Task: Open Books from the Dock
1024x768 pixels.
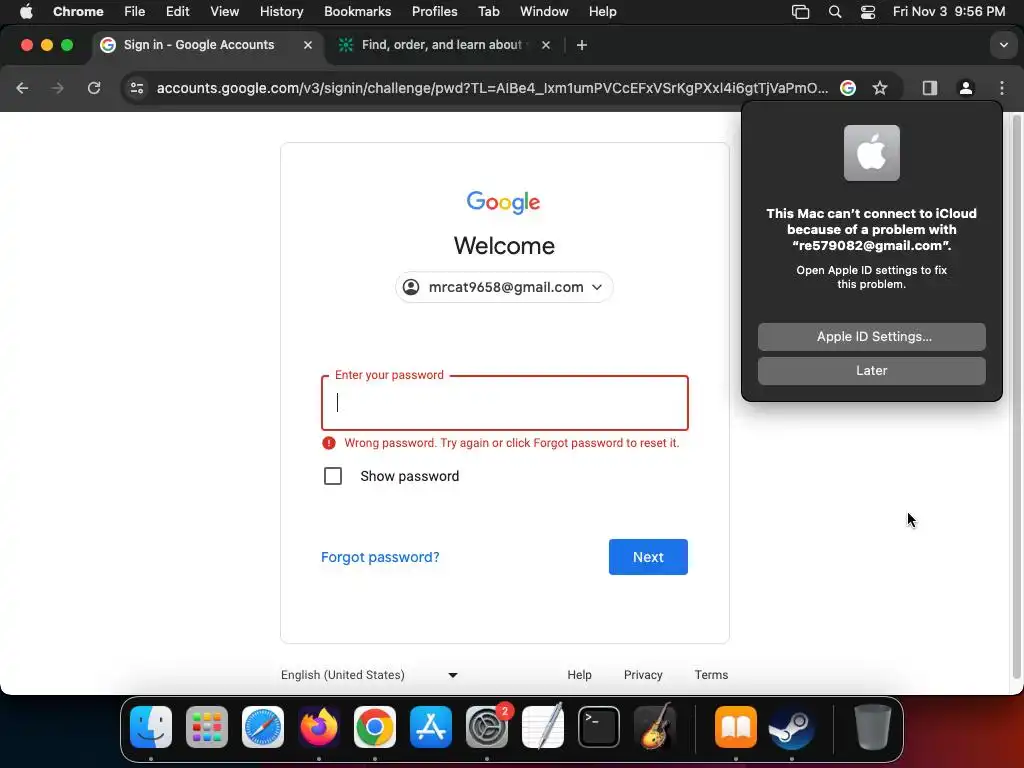Action: pyautogui.click(x=736, y=727)
